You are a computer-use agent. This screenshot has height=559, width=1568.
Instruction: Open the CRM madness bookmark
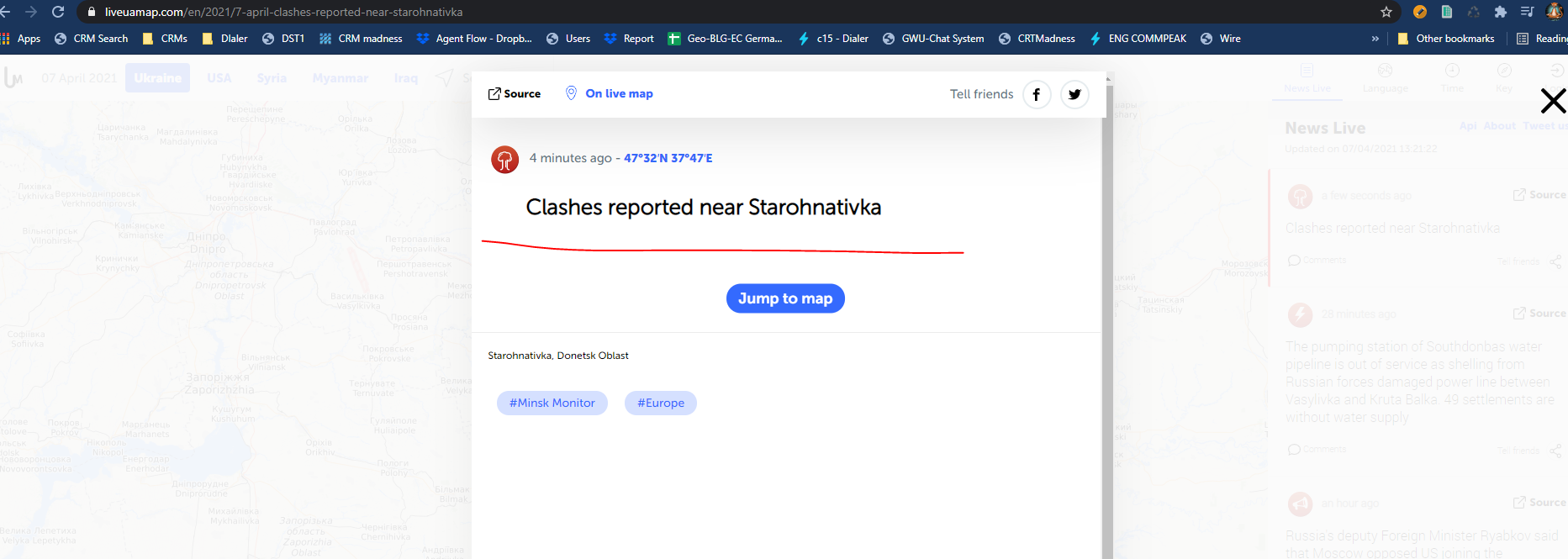[361, 39]
